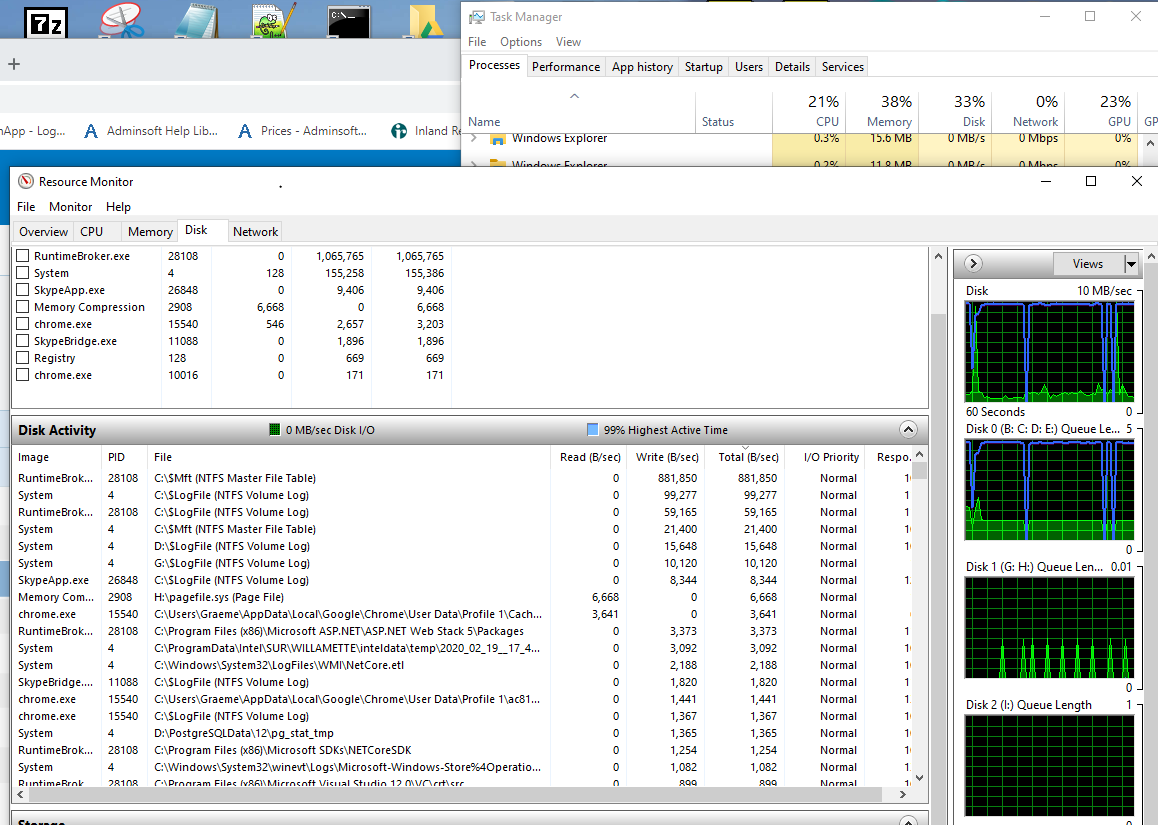Sort by the Write (B/sec) column header
Image resolution: width=1158 pixels, height=825 pixels.
666,457
